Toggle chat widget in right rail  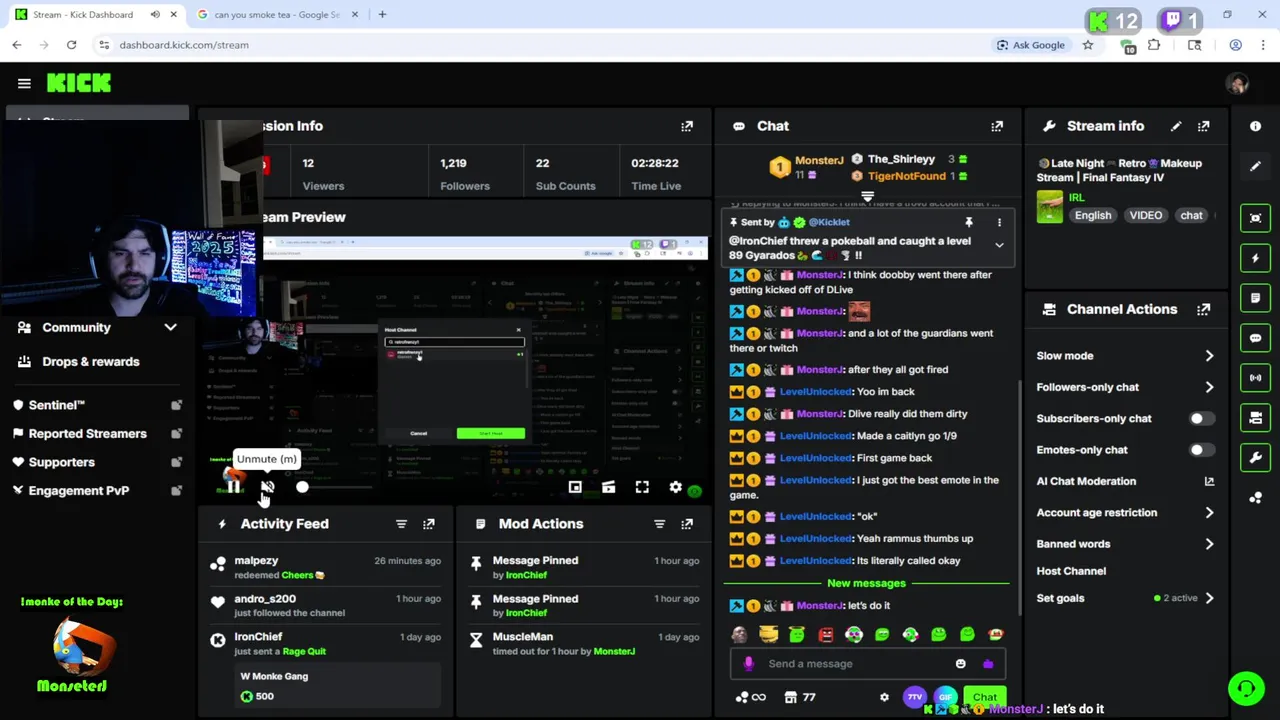1255,338
